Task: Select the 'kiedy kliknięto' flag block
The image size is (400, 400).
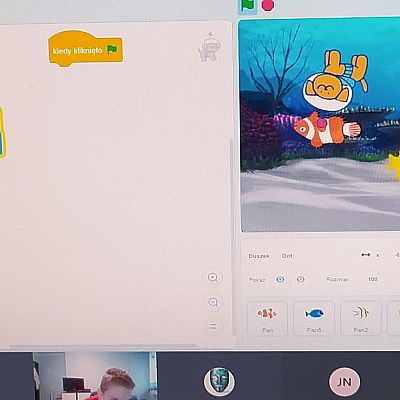Action: click(86, 49)
